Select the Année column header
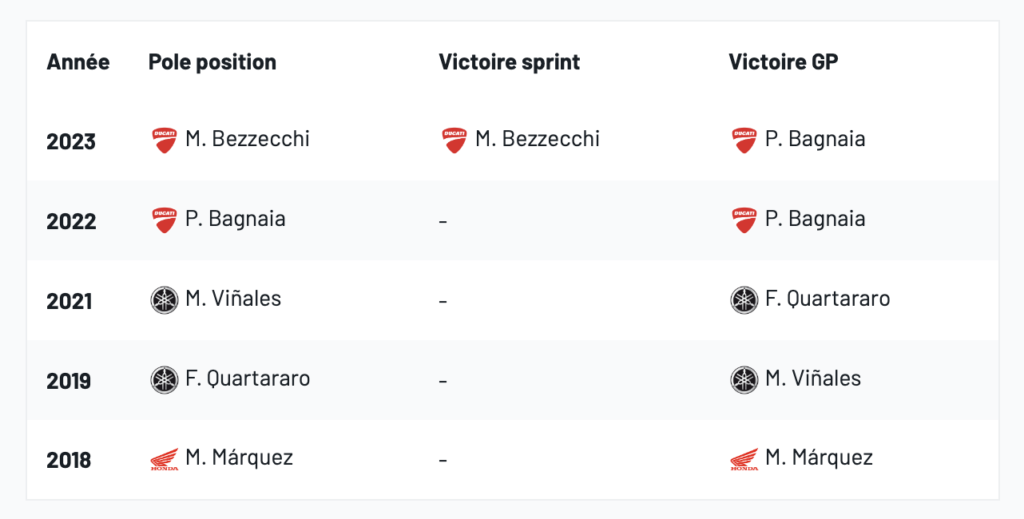Image resolution: width=1024 pixels, height=519 pixels. pyautogui.click(x=78, y=62)
